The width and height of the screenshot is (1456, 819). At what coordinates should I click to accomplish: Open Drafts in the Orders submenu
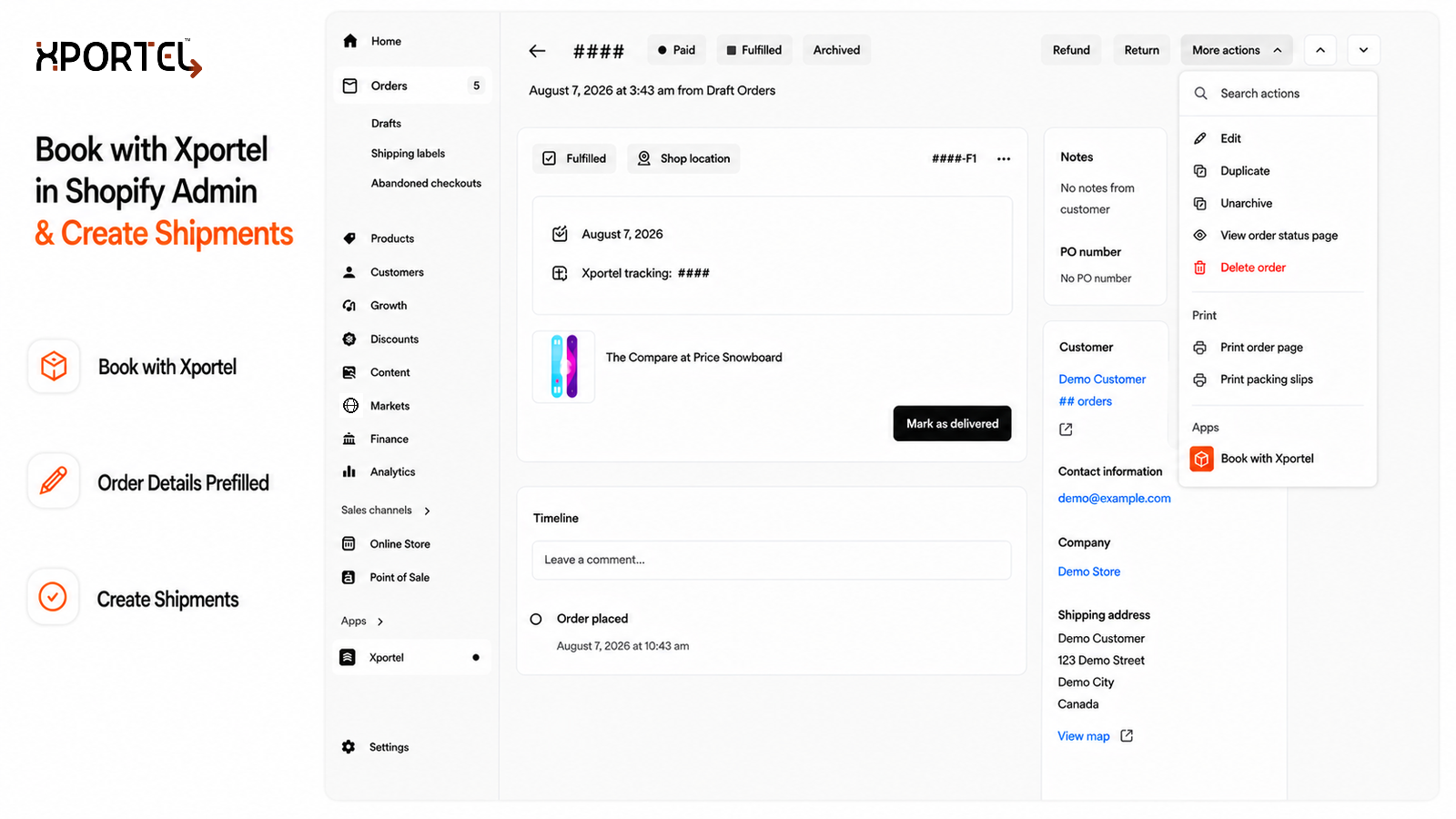[386, 124]
